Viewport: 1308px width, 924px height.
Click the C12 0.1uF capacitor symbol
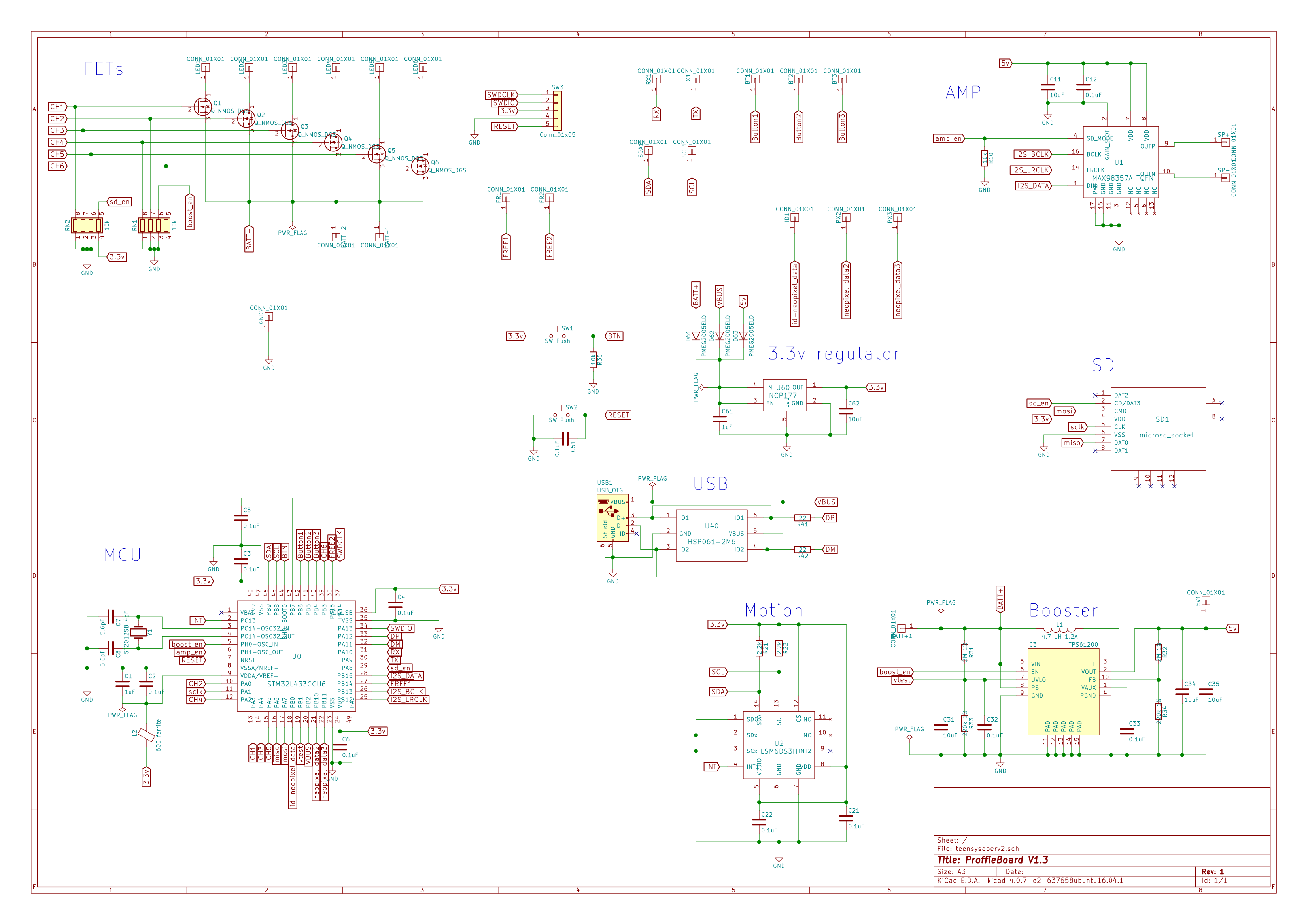point(1083,87)
